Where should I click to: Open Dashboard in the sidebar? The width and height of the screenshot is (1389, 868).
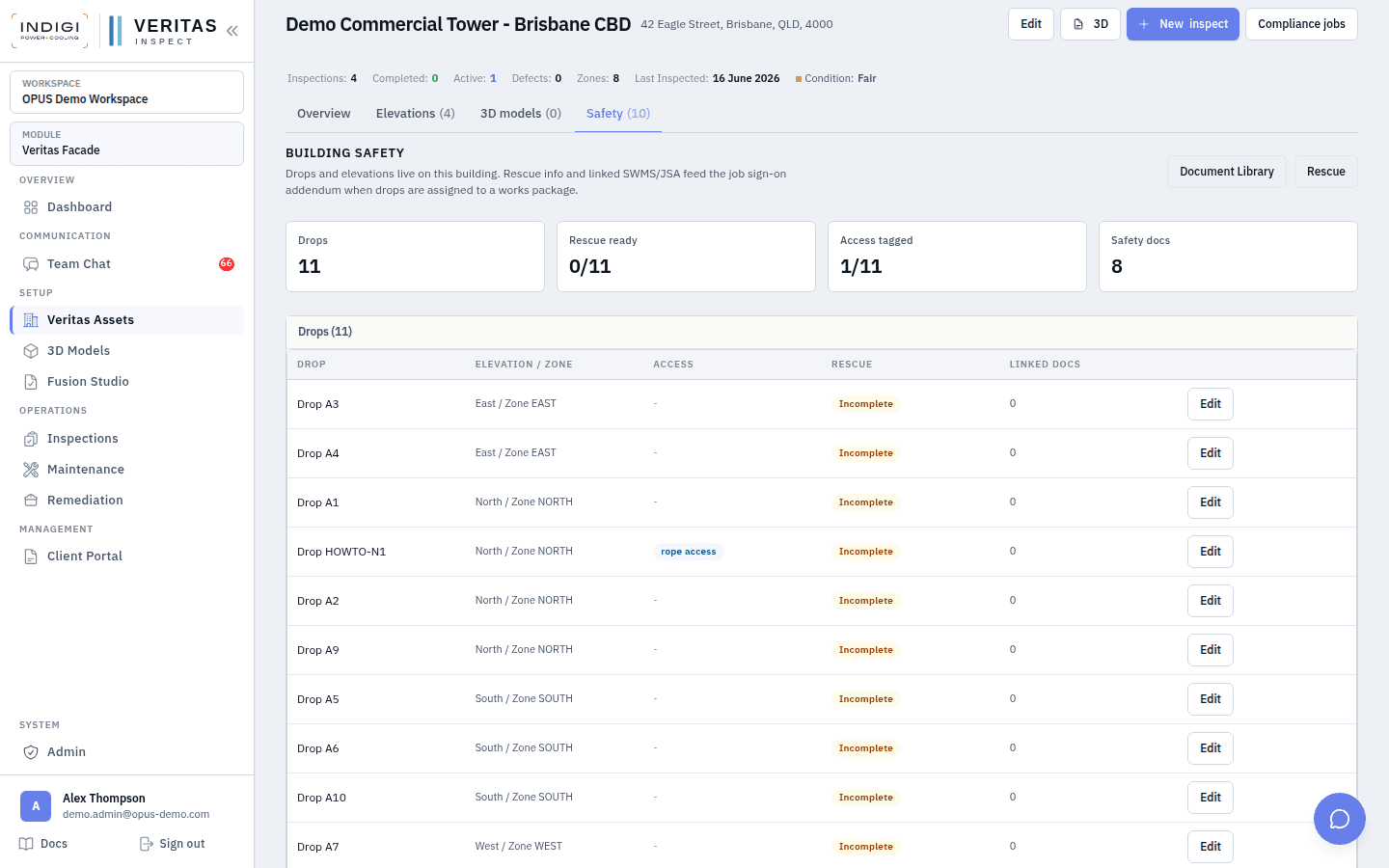[x=126, y=207]
